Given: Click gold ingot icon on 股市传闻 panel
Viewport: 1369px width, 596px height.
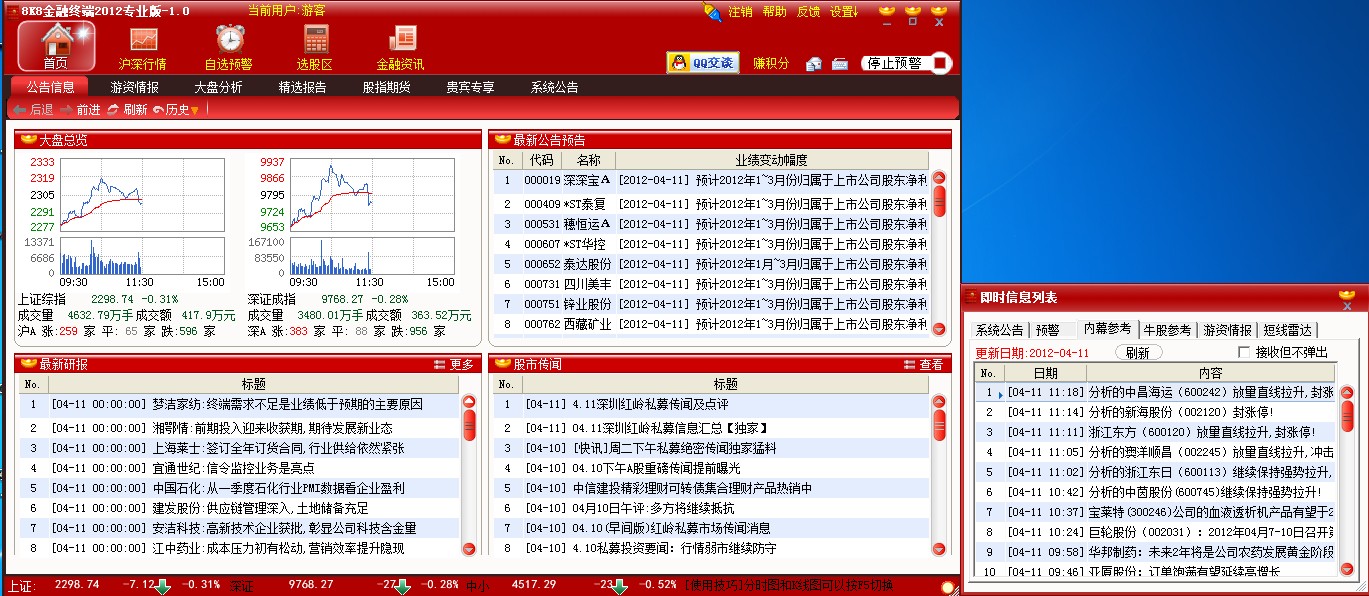Looking at the screenshot, I should click(502, 364).
